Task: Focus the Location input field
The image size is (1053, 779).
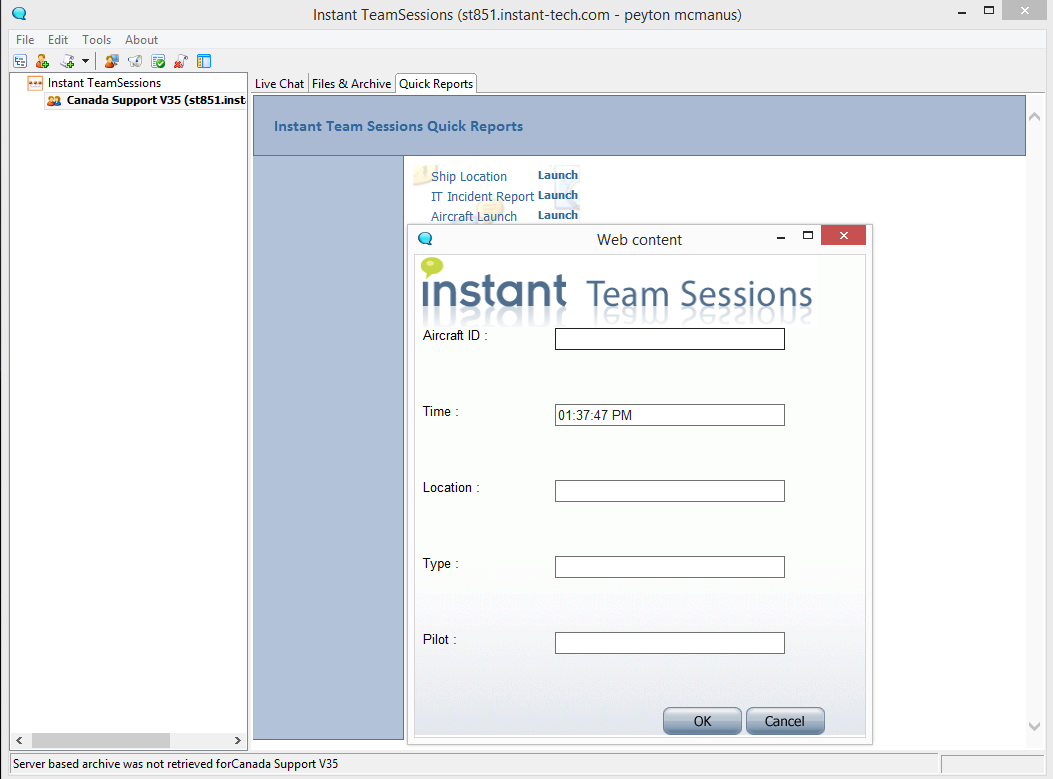Action: click(670, 491)
